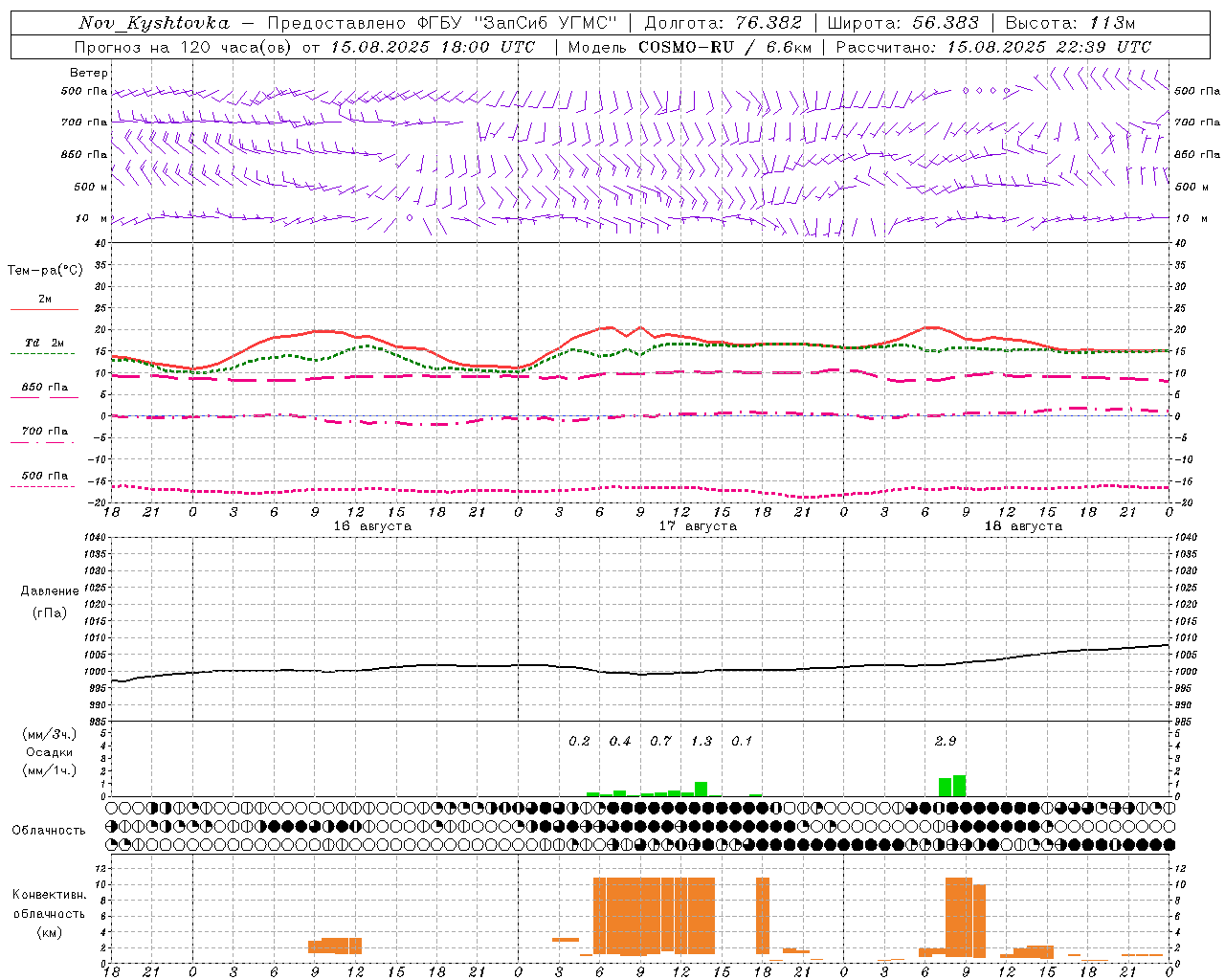This screenshot has width=1225, height=980.
Task: Click the precipitation amount 0.7
Action: [x=660, y=741]
